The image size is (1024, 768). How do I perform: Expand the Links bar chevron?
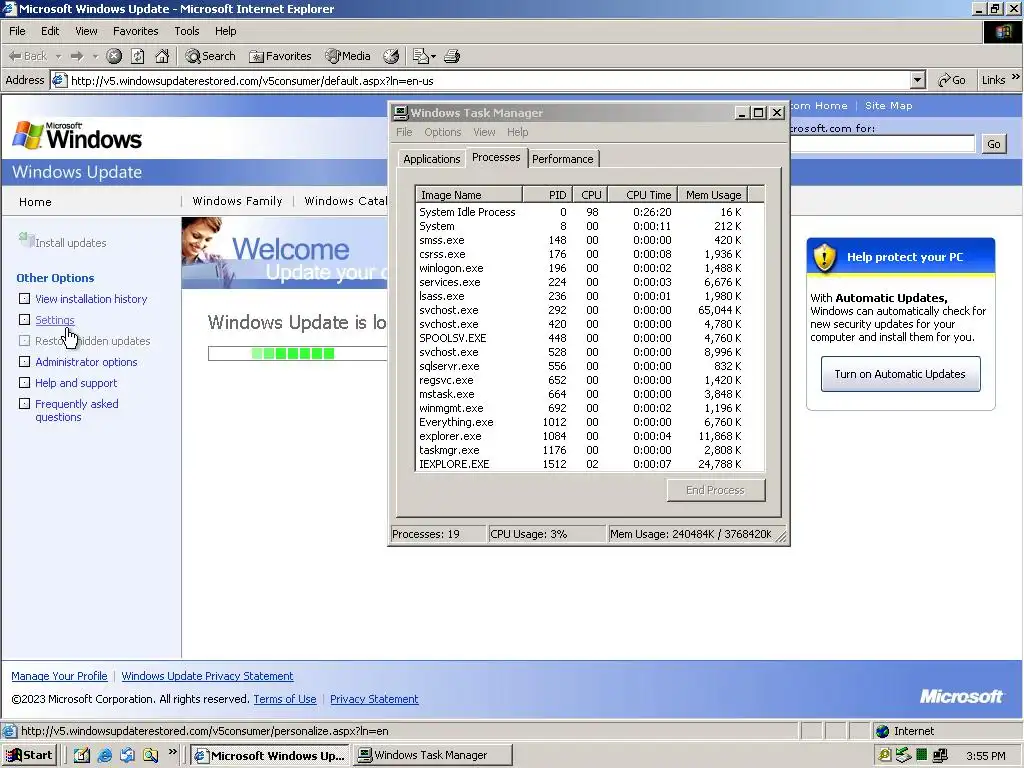point(1016,77)
